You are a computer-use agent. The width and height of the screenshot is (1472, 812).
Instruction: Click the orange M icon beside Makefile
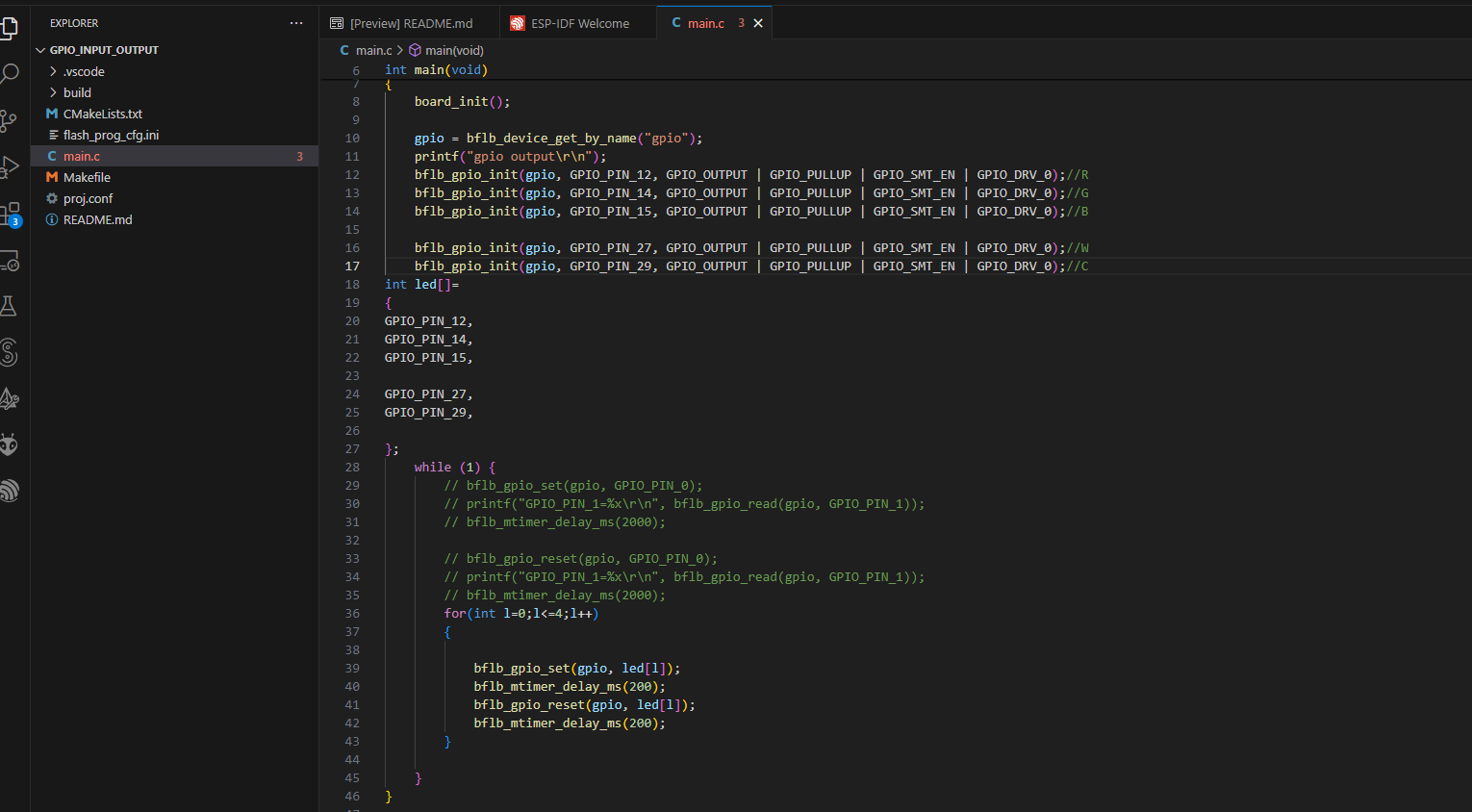(x=52, y=177)
